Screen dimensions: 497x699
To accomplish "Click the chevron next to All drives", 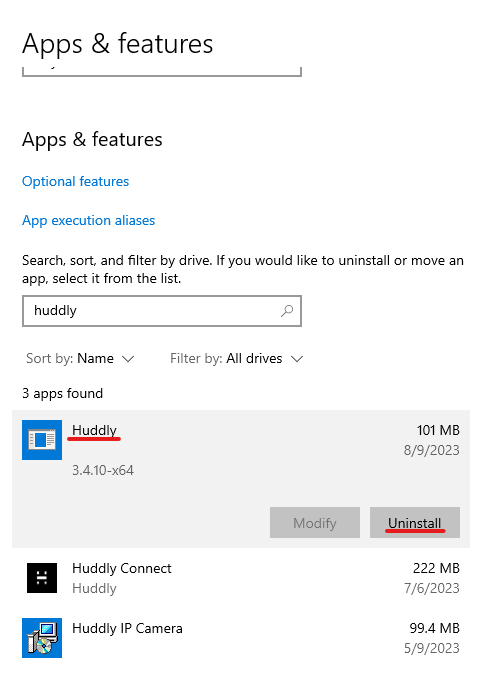I will coord(297,359).
